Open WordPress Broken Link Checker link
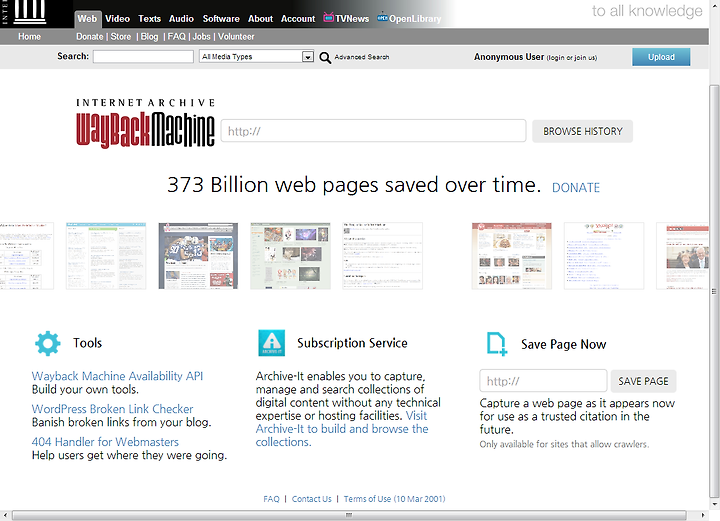Screen dimensions: 720x521 [x=112, y=409]
